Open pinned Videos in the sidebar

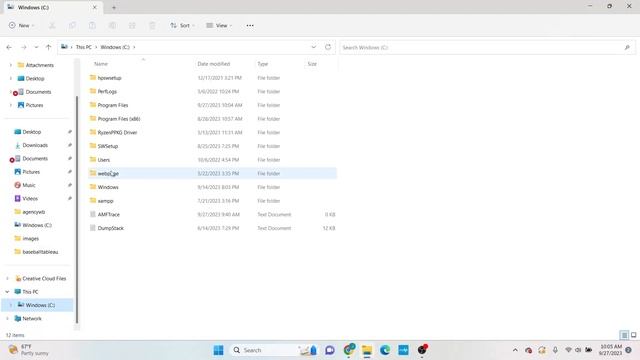tap(30, 198)
